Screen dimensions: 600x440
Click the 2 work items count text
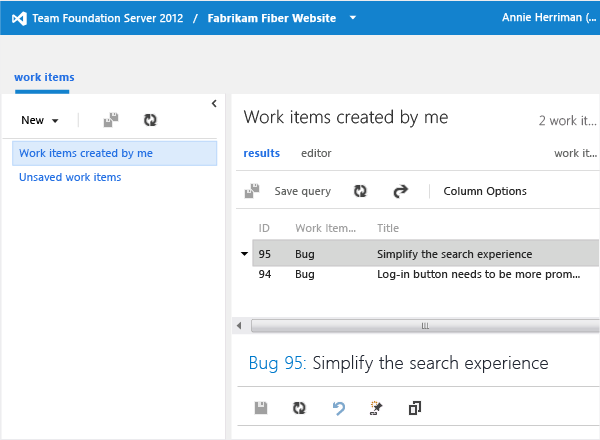568,121
